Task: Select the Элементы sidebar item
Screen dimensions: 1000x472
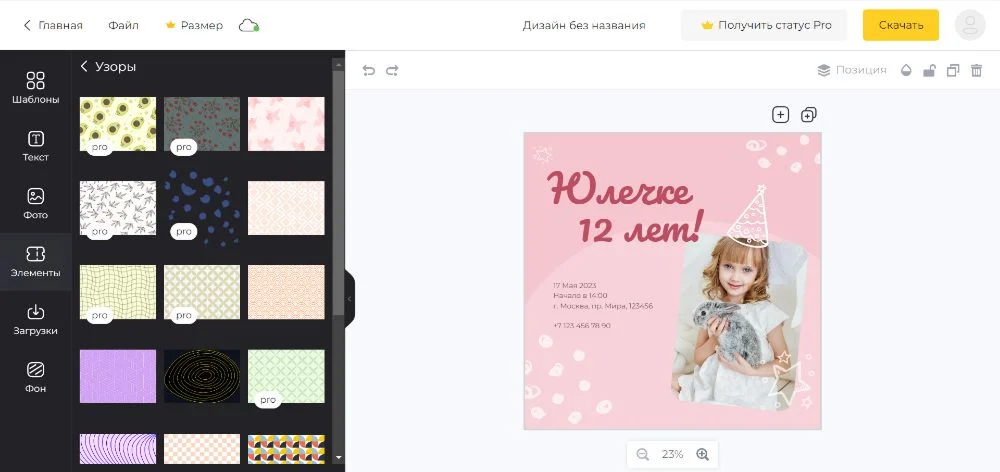Action: point(36,262)
